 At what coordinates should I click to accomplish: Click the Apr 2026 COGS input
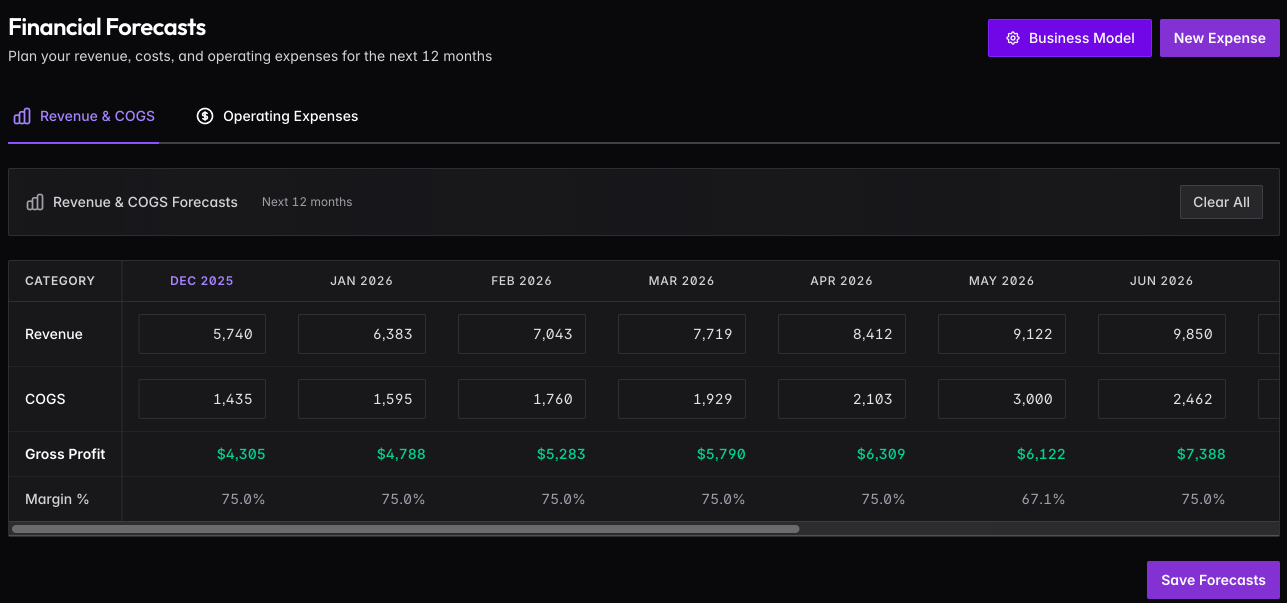click(x=842, y=399)
